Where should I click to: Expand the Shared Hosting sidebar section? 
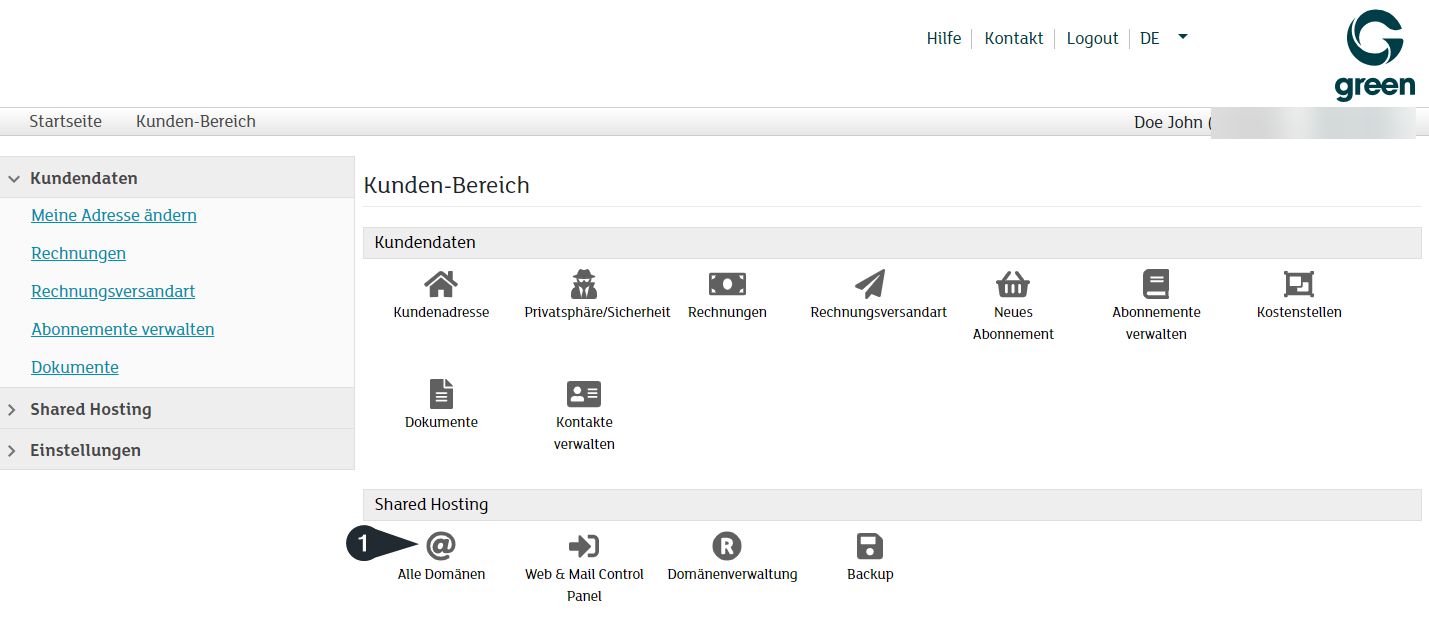[x=90, y=409]
